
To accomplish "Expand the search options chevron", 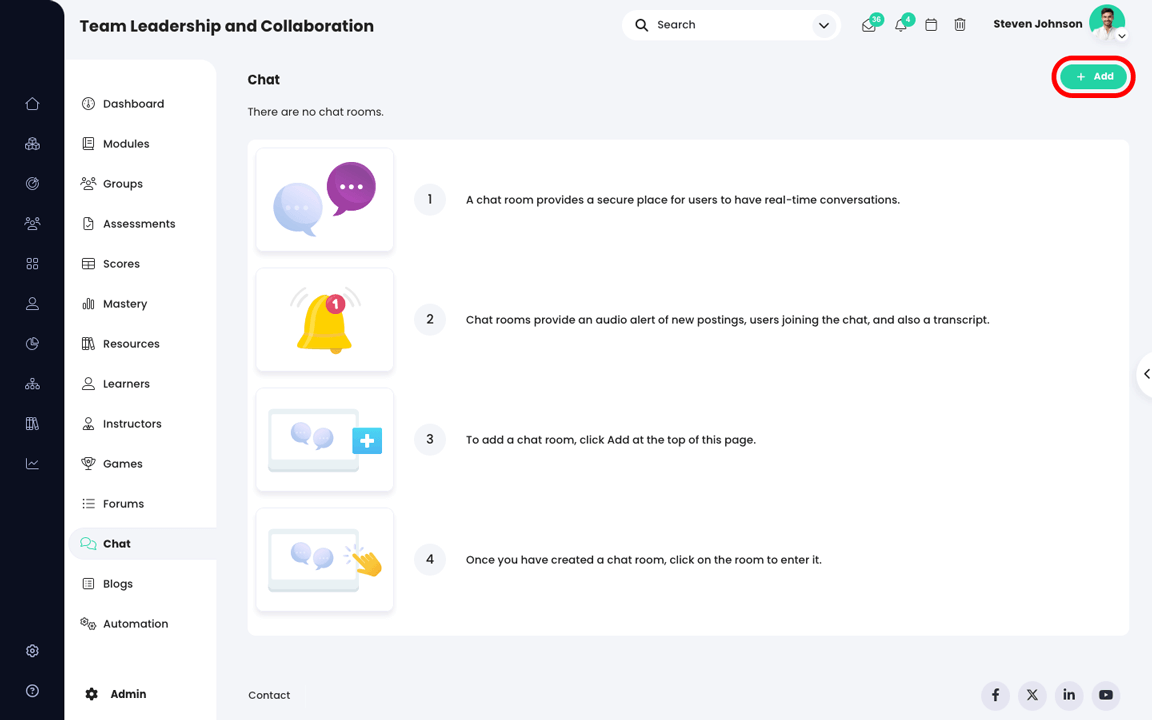I will point(823,24).
